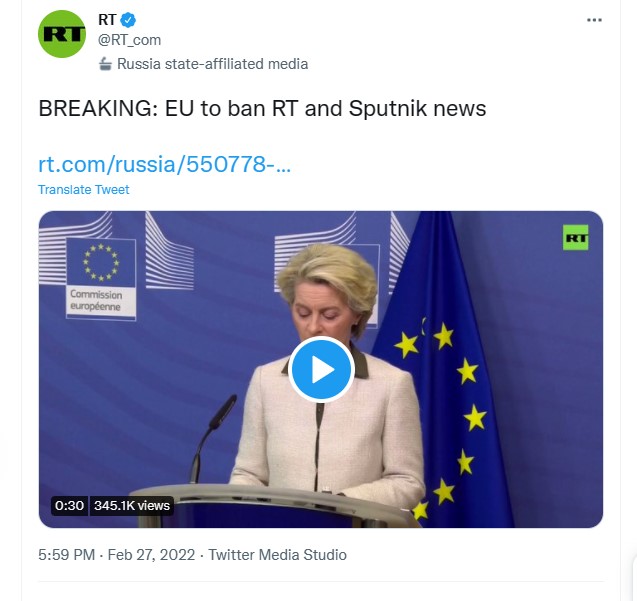This screenshot has width=637, height=601.
Task: Open the 5:59 PM timestamp
Action: point(67,555)
